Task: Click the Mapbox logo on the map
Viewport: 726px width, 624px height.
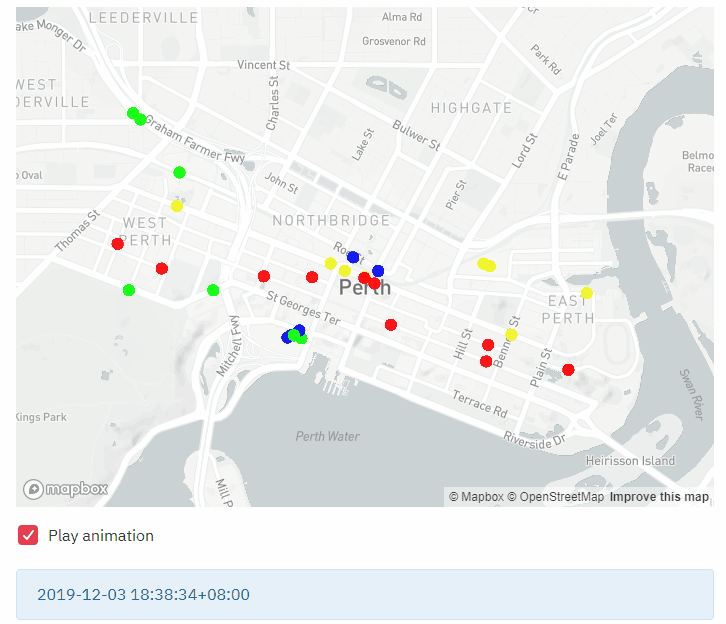Action: [x=66, y=490]
